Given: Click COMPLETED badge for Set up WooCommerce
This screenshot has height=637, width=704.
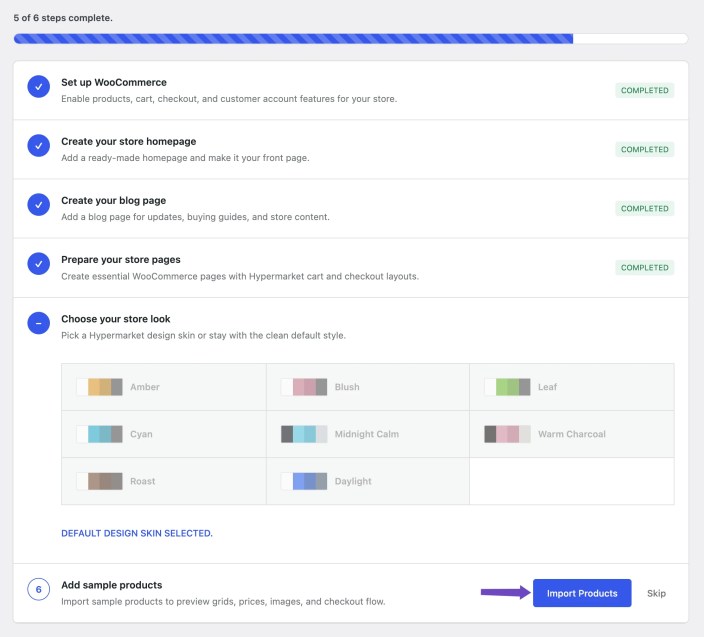Looking at the screenshot, I should coord(644,90).
